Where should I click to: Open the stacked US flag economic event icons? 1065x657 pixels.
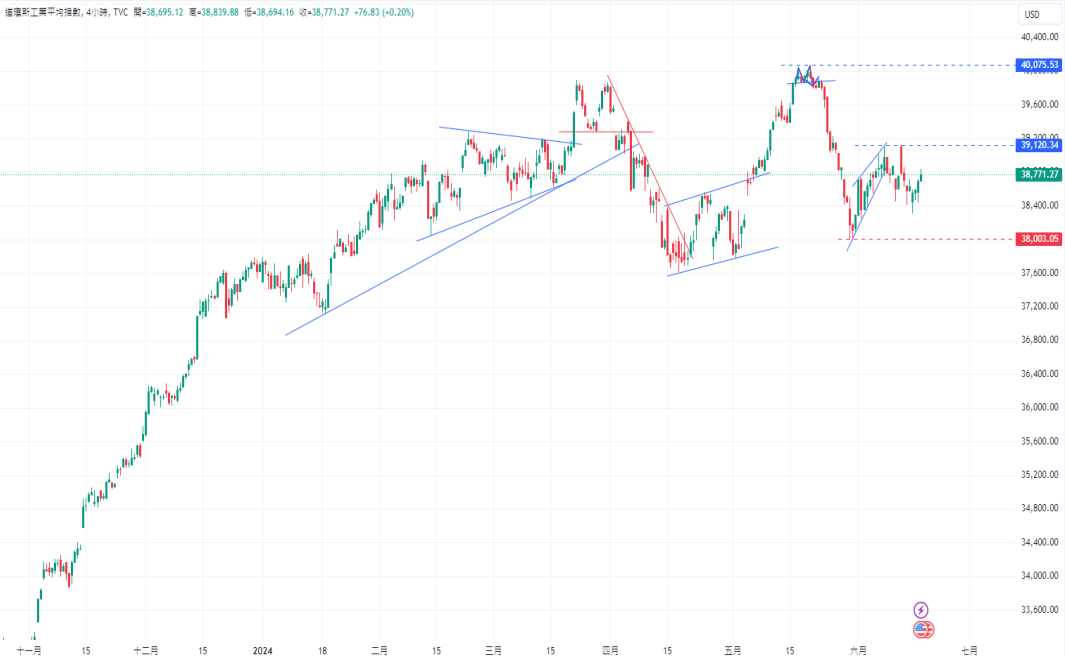[923, 630]
